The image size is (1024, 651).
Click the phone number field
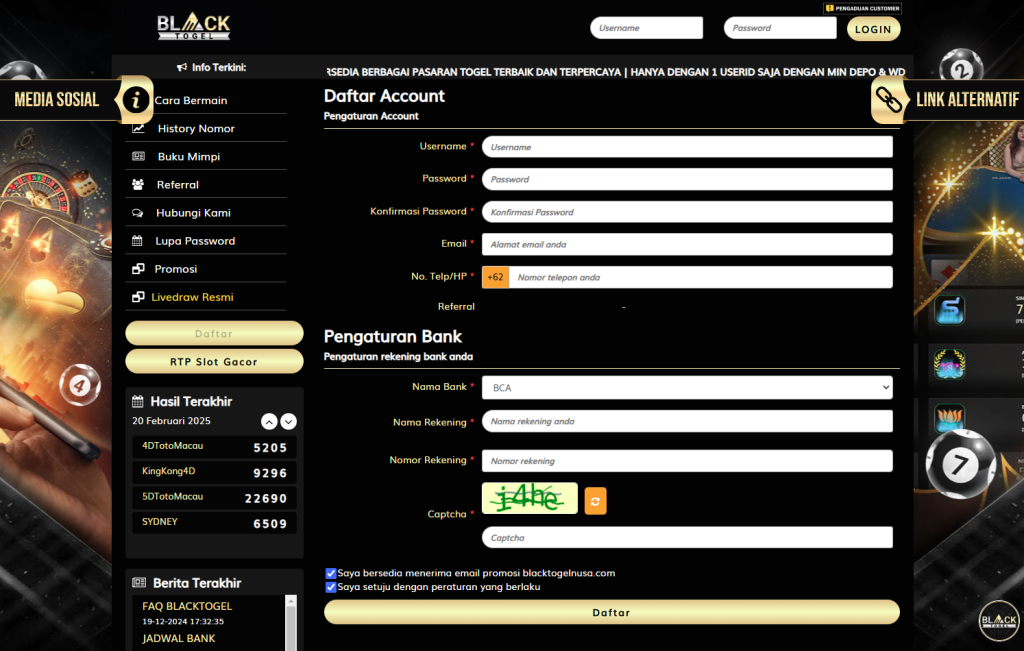[701, 278]
